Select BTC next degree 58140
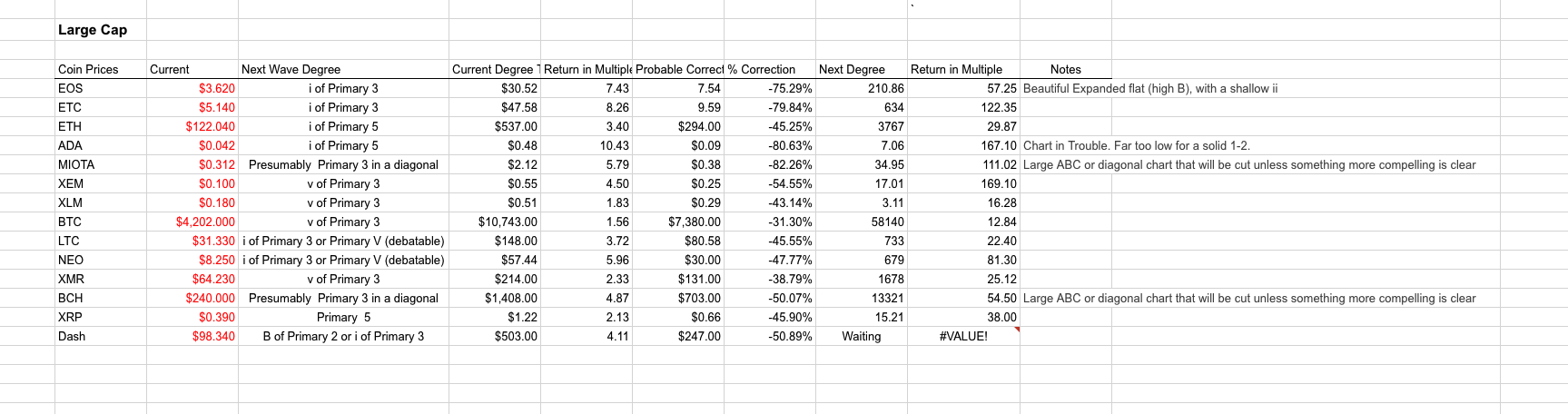This screenshot has width=1568, height=414. click(862, 222)
